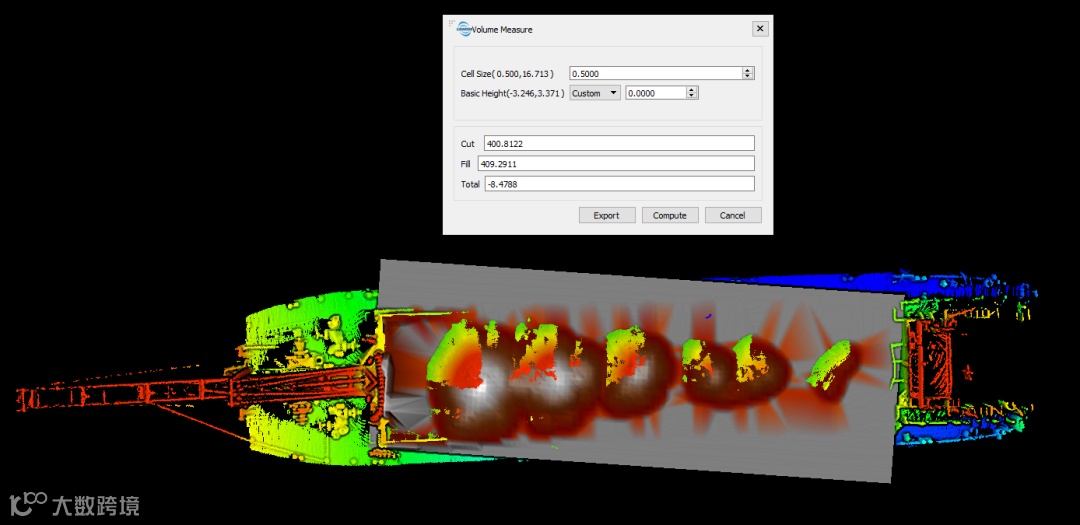Click the 'Cut' label
This screenshot has height=525, width=1080.
[467, 144]
